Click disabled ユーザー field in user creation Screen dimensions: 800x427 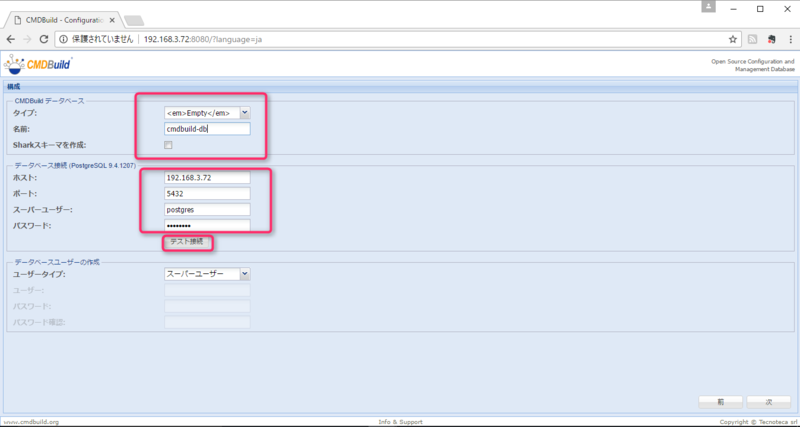click(x=207, y=290)
